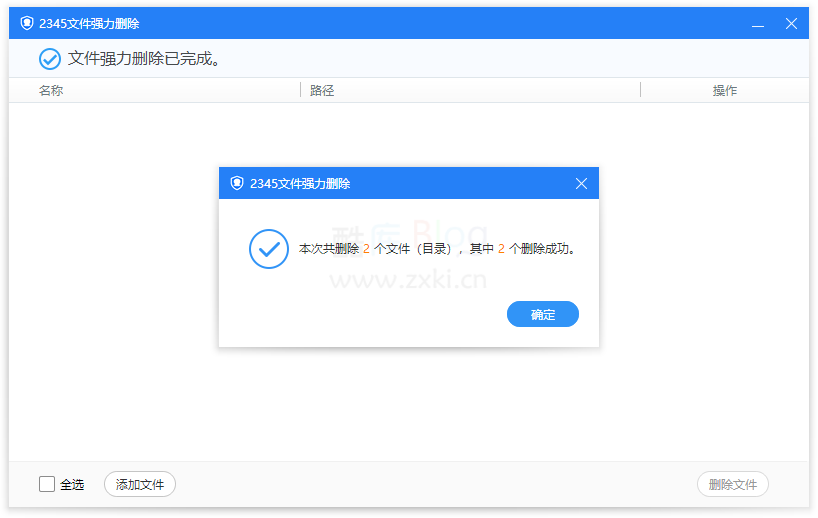The height and width of the screenshot is (518, 818).
Task: Click the 本次共删除 result message text
Action: click(x=437, y=249)
